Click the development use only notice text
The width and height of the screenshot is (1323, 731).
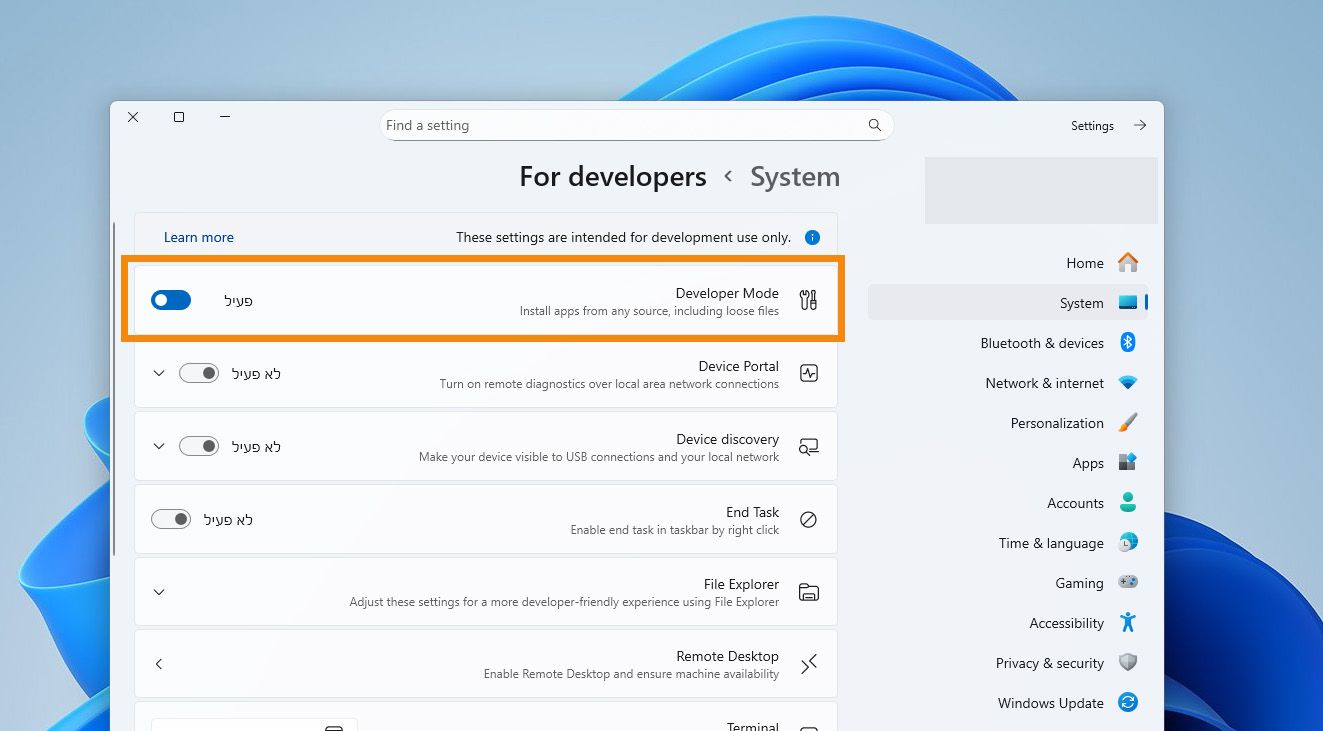coord(624,237)
